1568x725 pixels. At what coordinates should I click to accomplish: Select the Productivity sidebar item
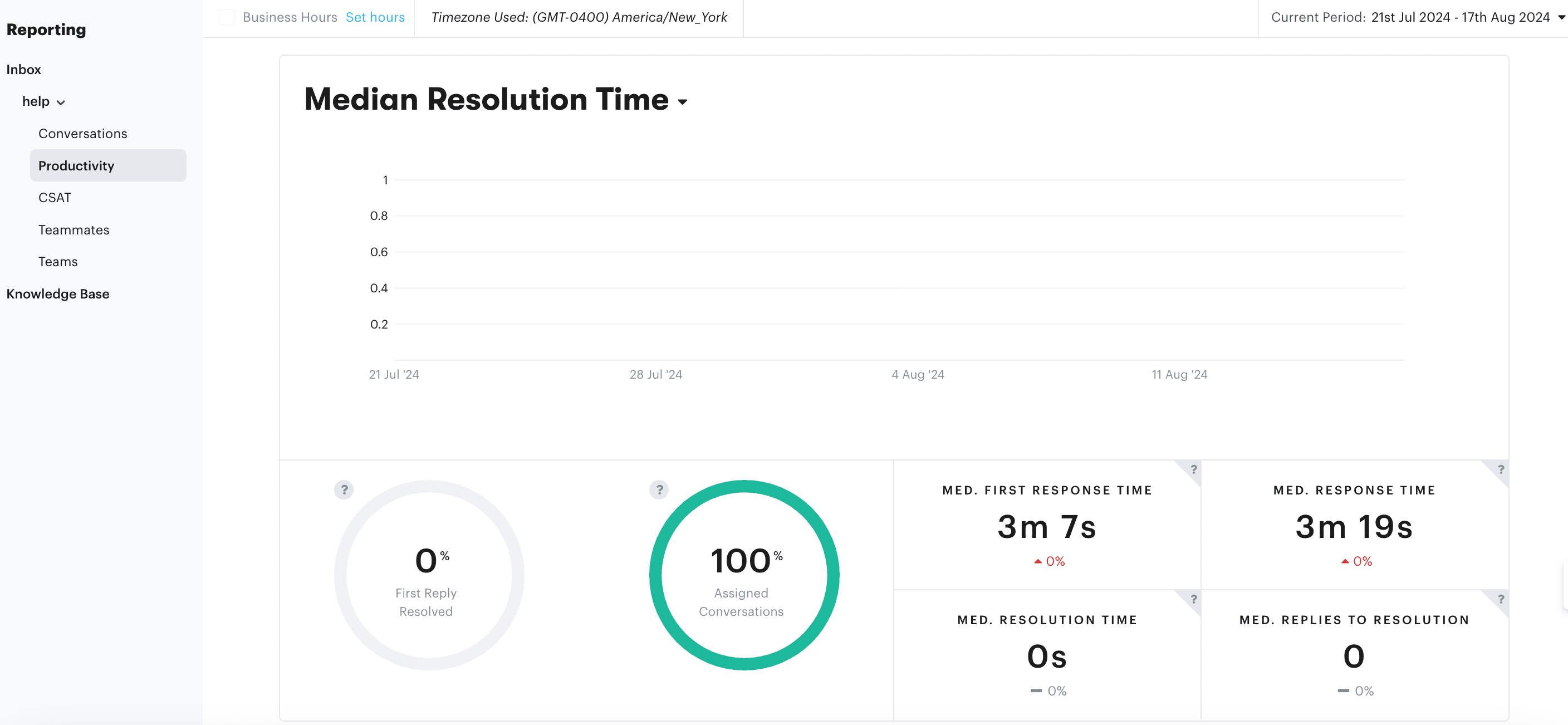coord(76,165)
